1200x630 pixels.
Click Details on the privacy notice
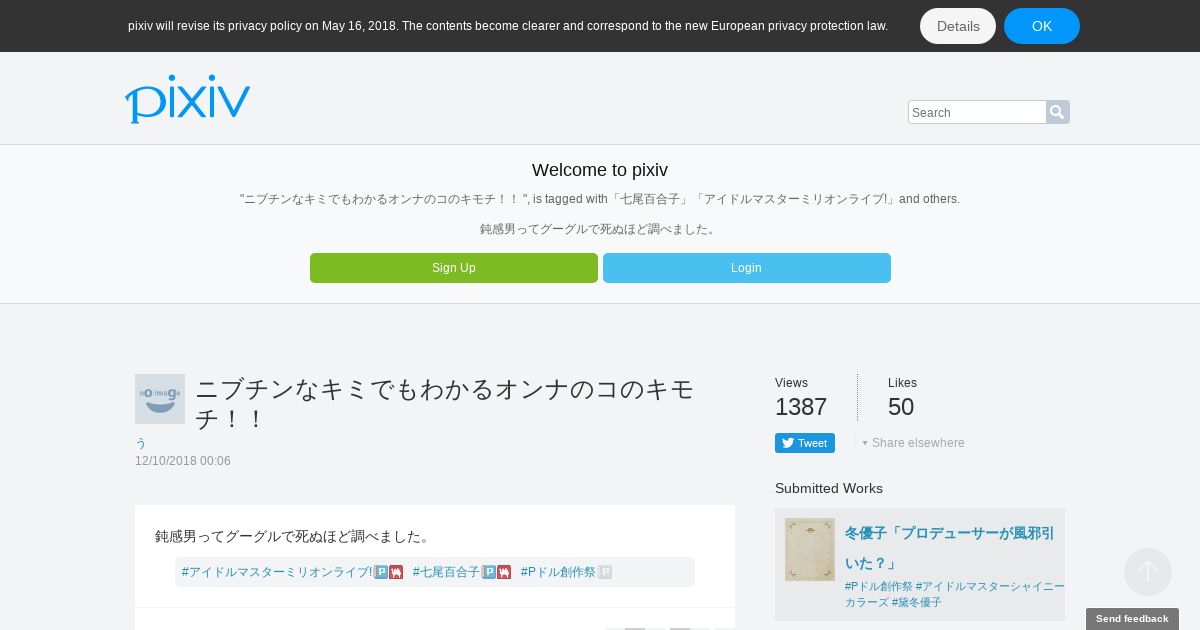tap(958, 26)
